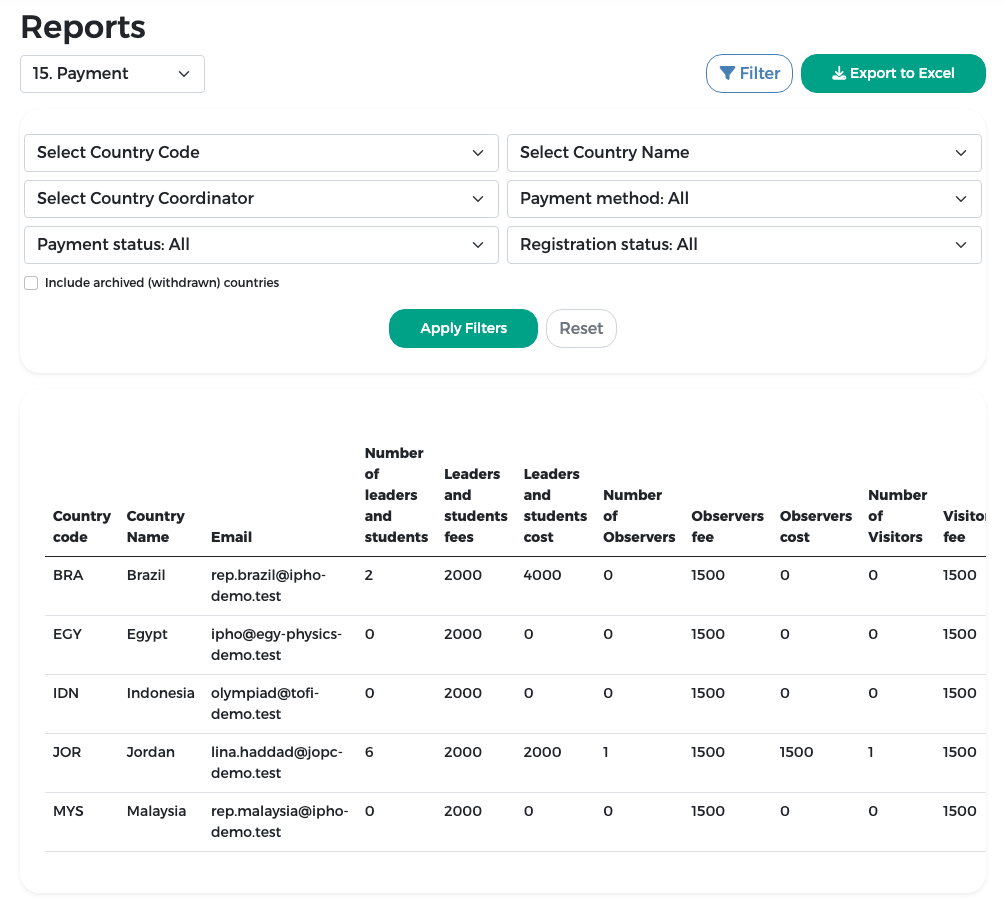Open the Registration status dropdown
This screenshot has width=1006, height=901.
(744, 245)
